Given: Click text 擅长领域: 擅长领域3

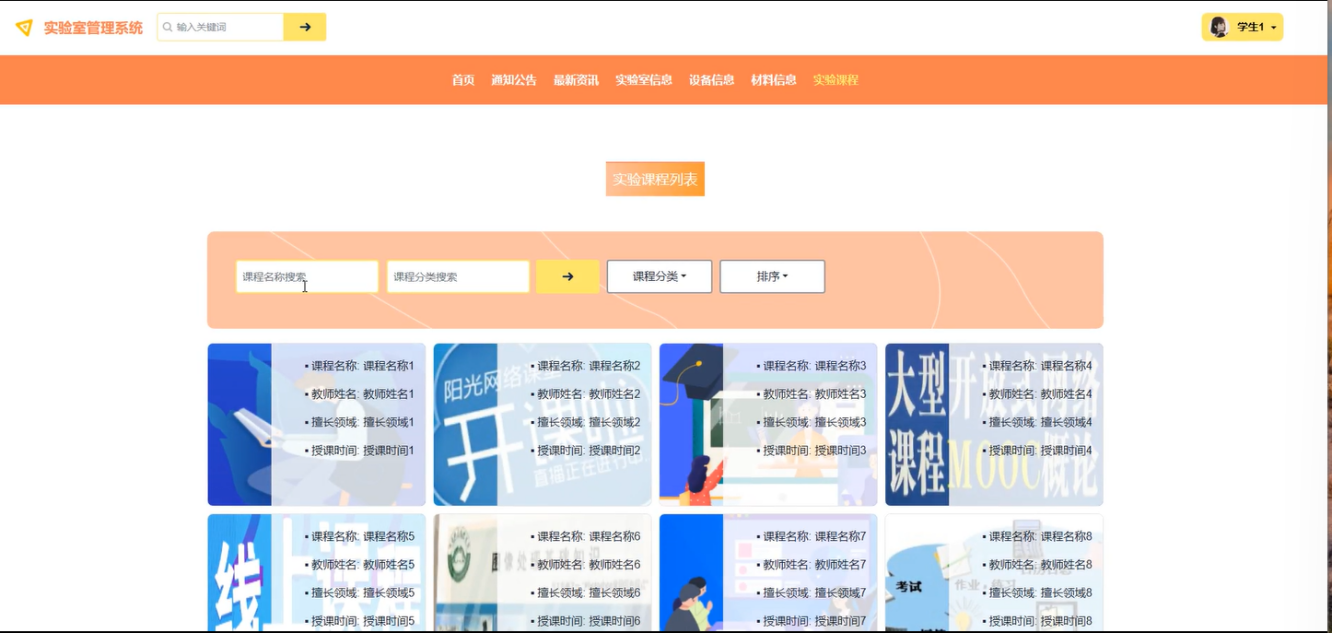Looking at the screenshot, I should point(814,422).
